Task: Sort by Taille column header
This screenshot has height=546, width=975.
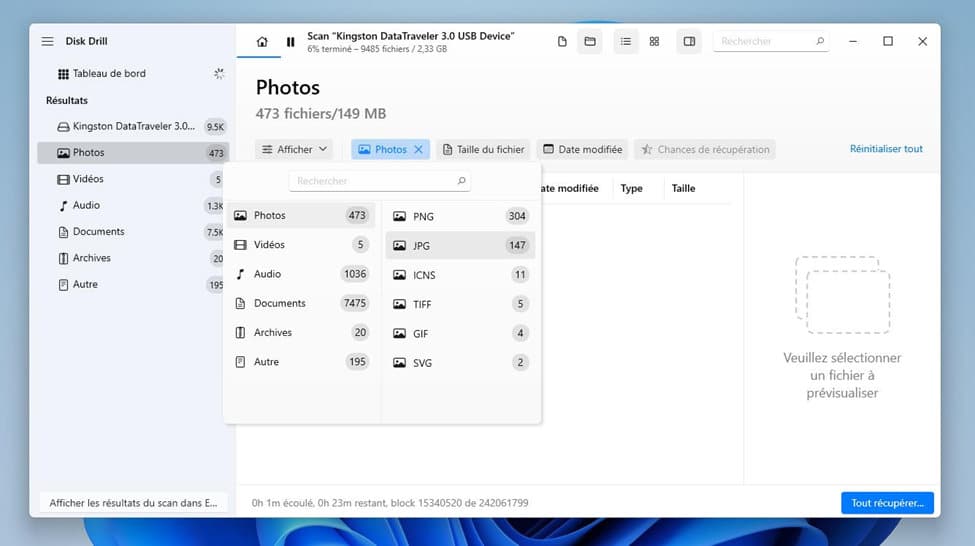Action: coord(683,188)
